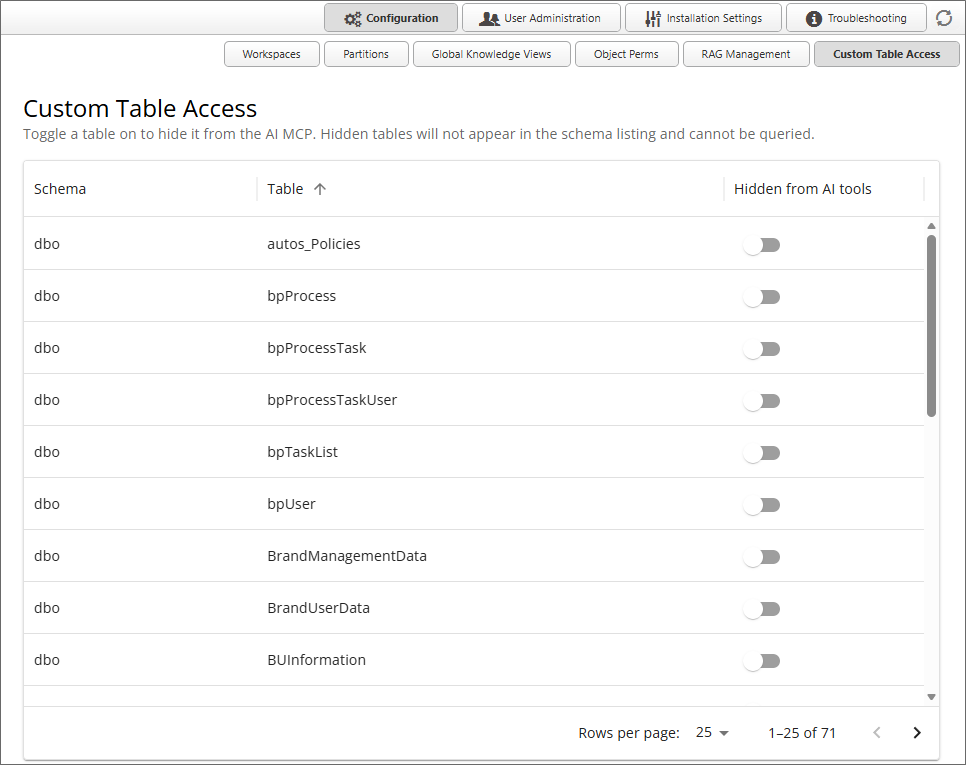Click the bpProcessTask table name
Image resolution: width=966 pixels, height=765 pixels.
point(317,348)
